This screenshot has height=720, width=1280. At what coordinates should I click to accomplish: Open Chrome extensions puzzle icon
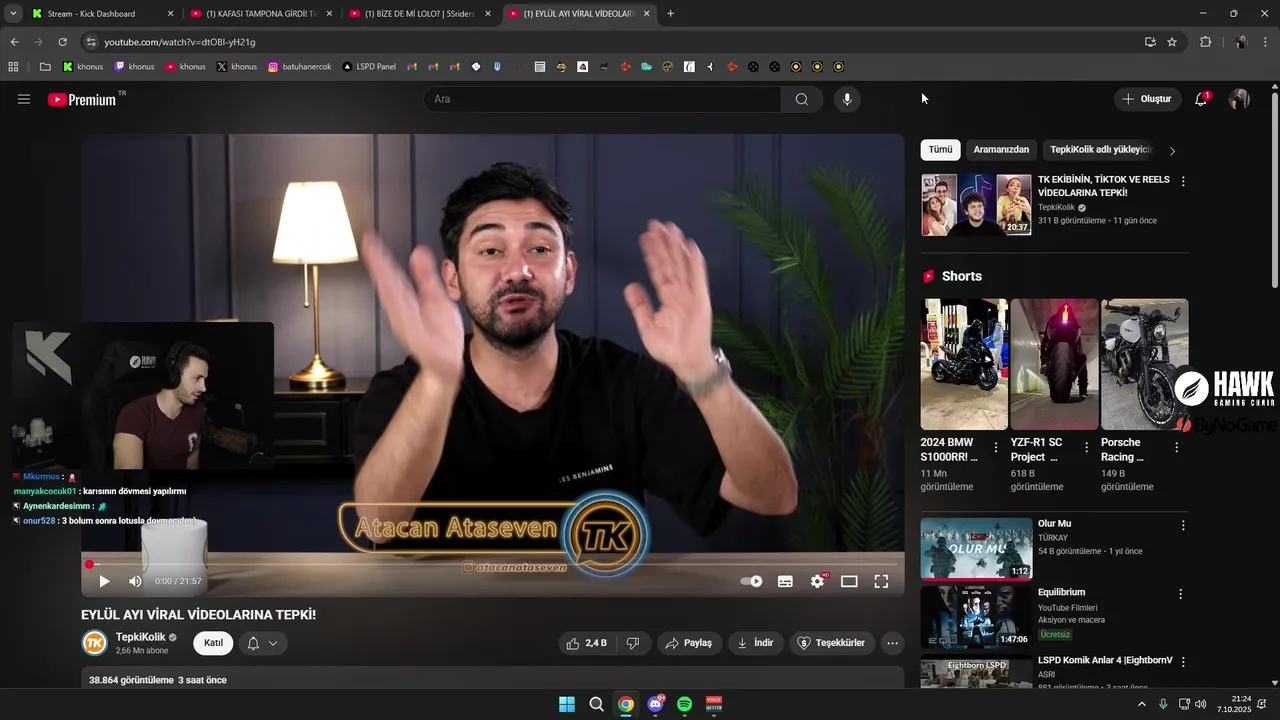point(1205,42)
